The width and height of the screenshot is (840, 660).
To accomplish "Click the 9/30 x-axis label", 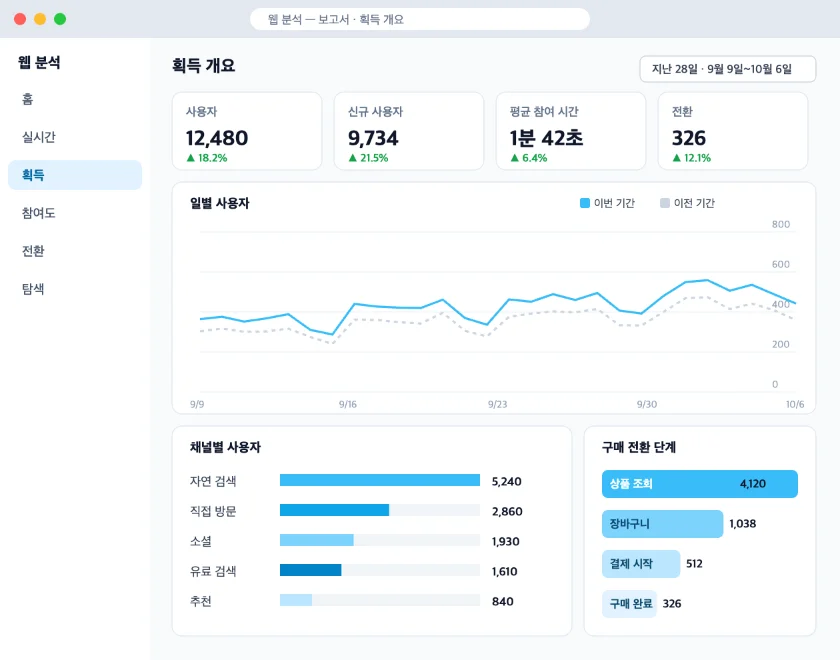I will pyautogui.click(x=647, y=404).
